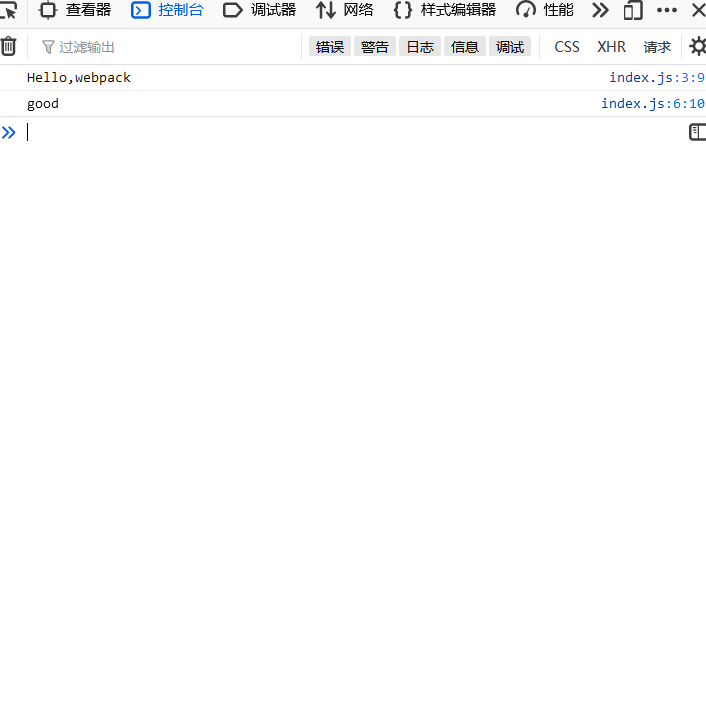Switch to the 控制台 console tab
Screen dimensions: 706x707
(167, 10)
